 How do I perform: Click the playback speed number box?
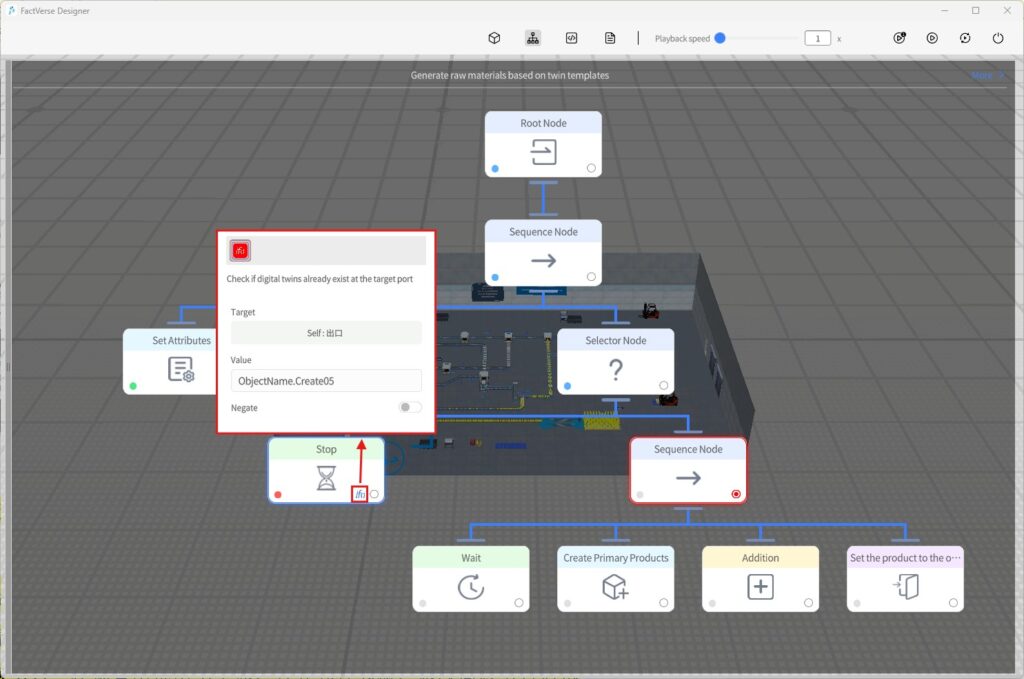(x=817, y=38)
